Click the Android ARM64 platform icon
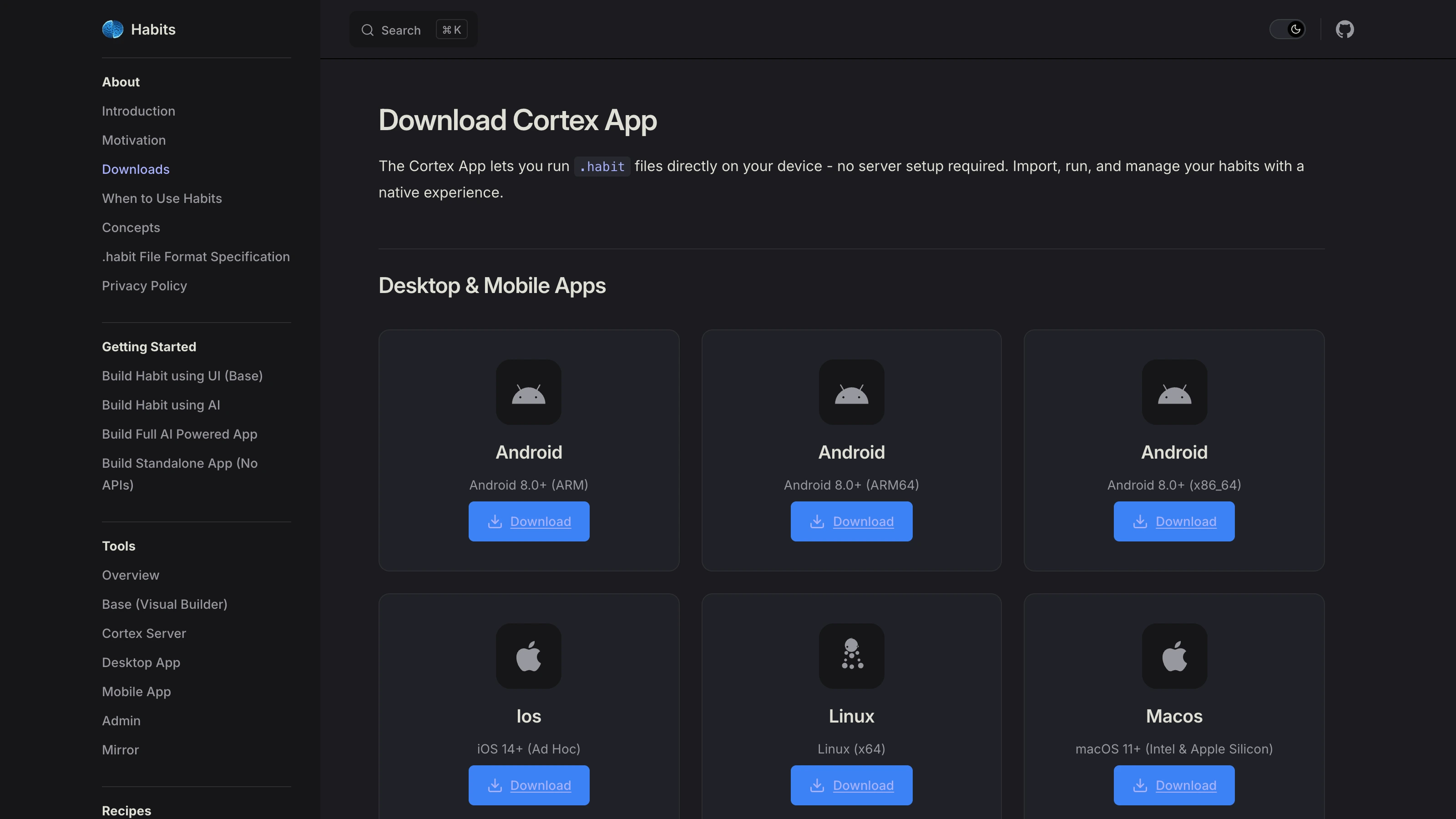The image size is (1456, 819). click(851, 392)
